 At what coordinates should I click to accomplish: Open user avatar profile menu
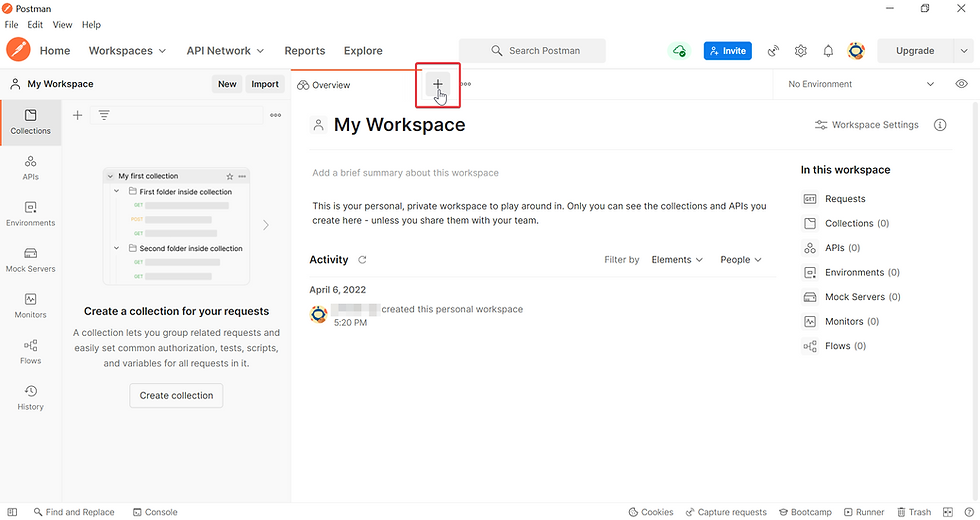(x=856, y=51)
